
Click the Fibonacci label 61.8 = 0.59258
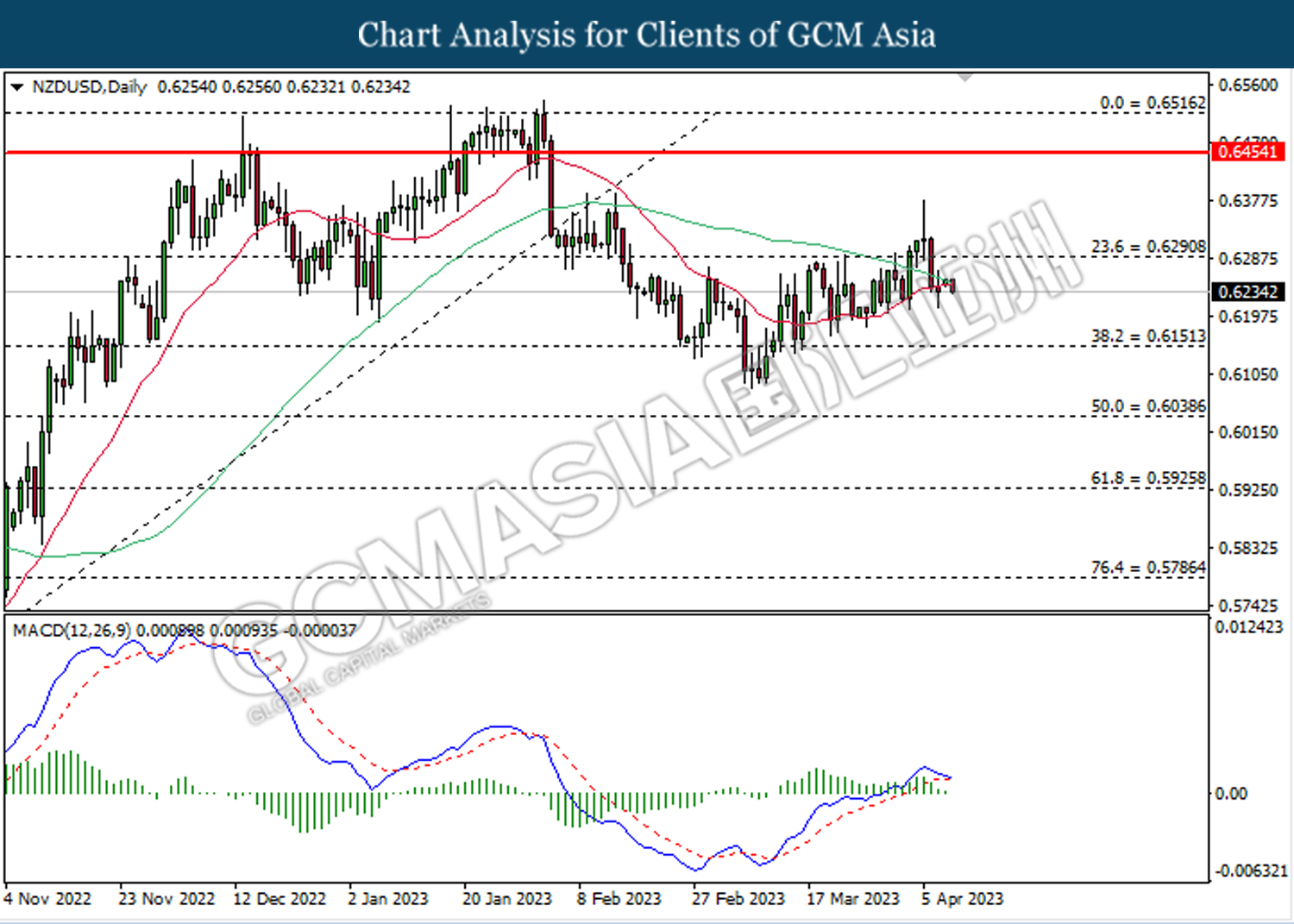click(x=1148, y=478)
